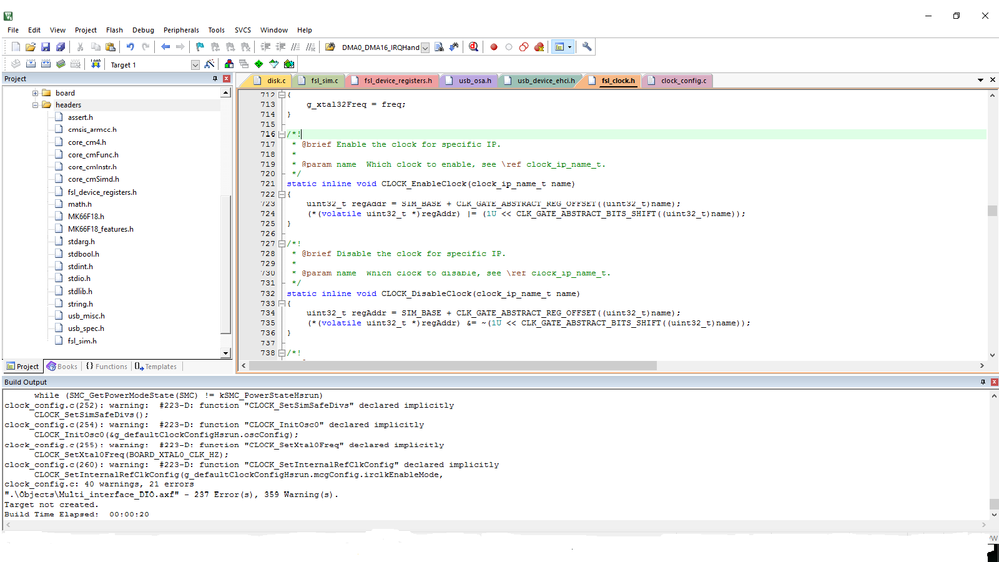Click the Cut scissors icon
999x562 pixels.
[80, 47]
